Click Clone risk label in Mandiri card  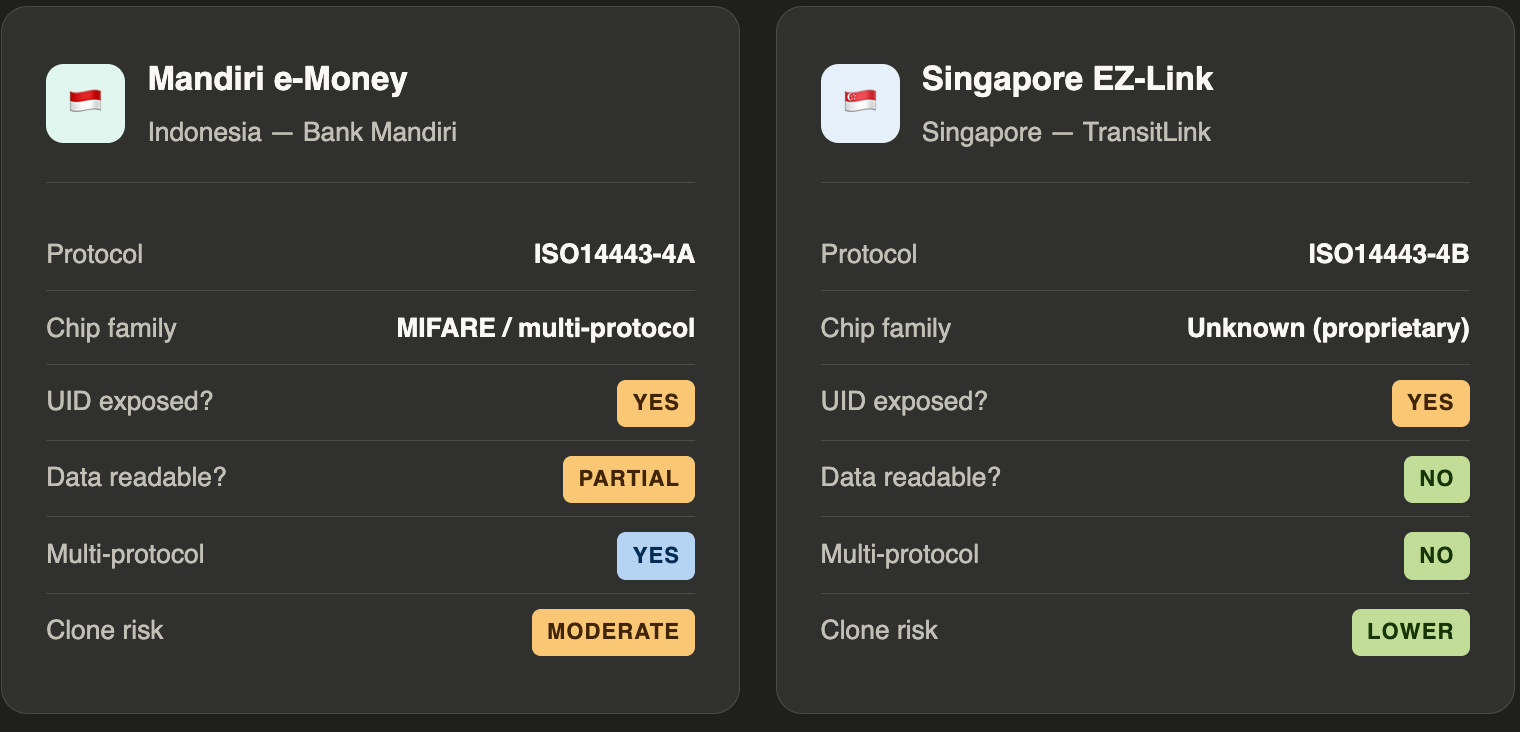105,630
